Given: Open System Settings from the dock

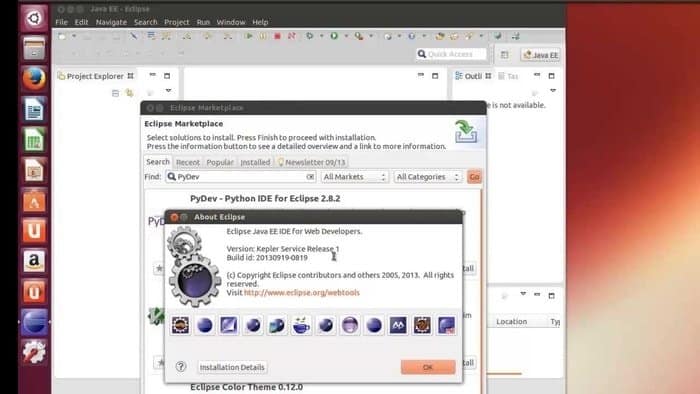Looking at the screenshot, I should point(34,352).
